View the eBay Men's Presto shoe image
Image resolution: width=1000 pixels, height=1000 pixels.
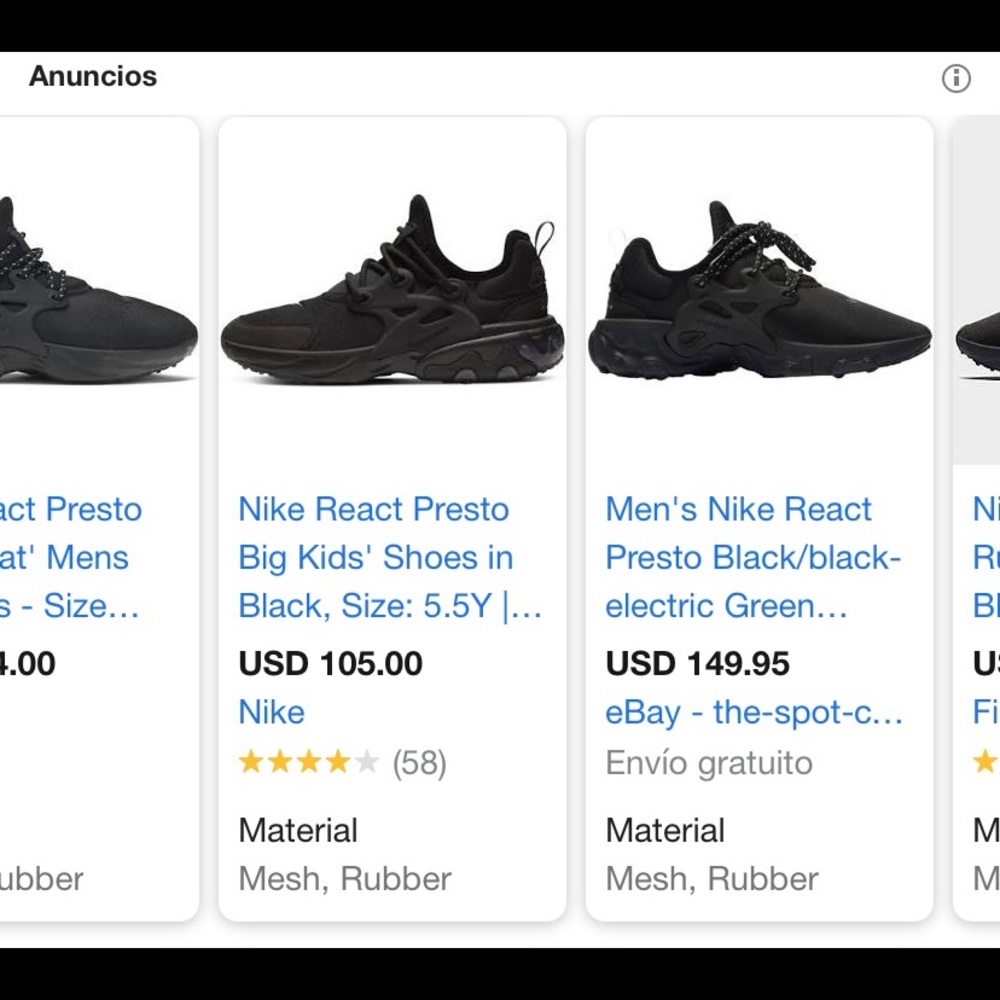[760, 289]
